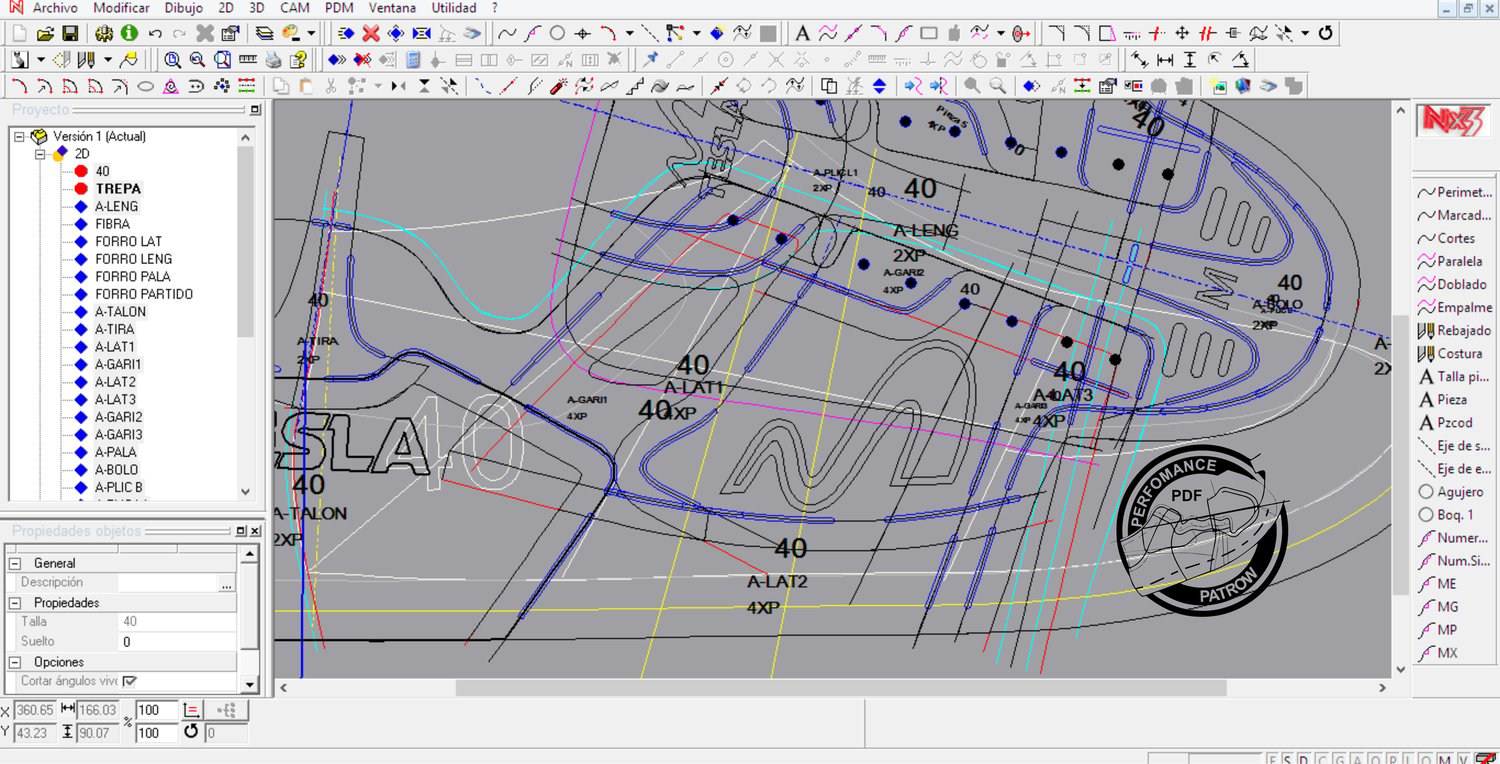The height and width of the screenshot is (764, 1500).
Task: Collapse the General properties section
Action: (16, 563)
